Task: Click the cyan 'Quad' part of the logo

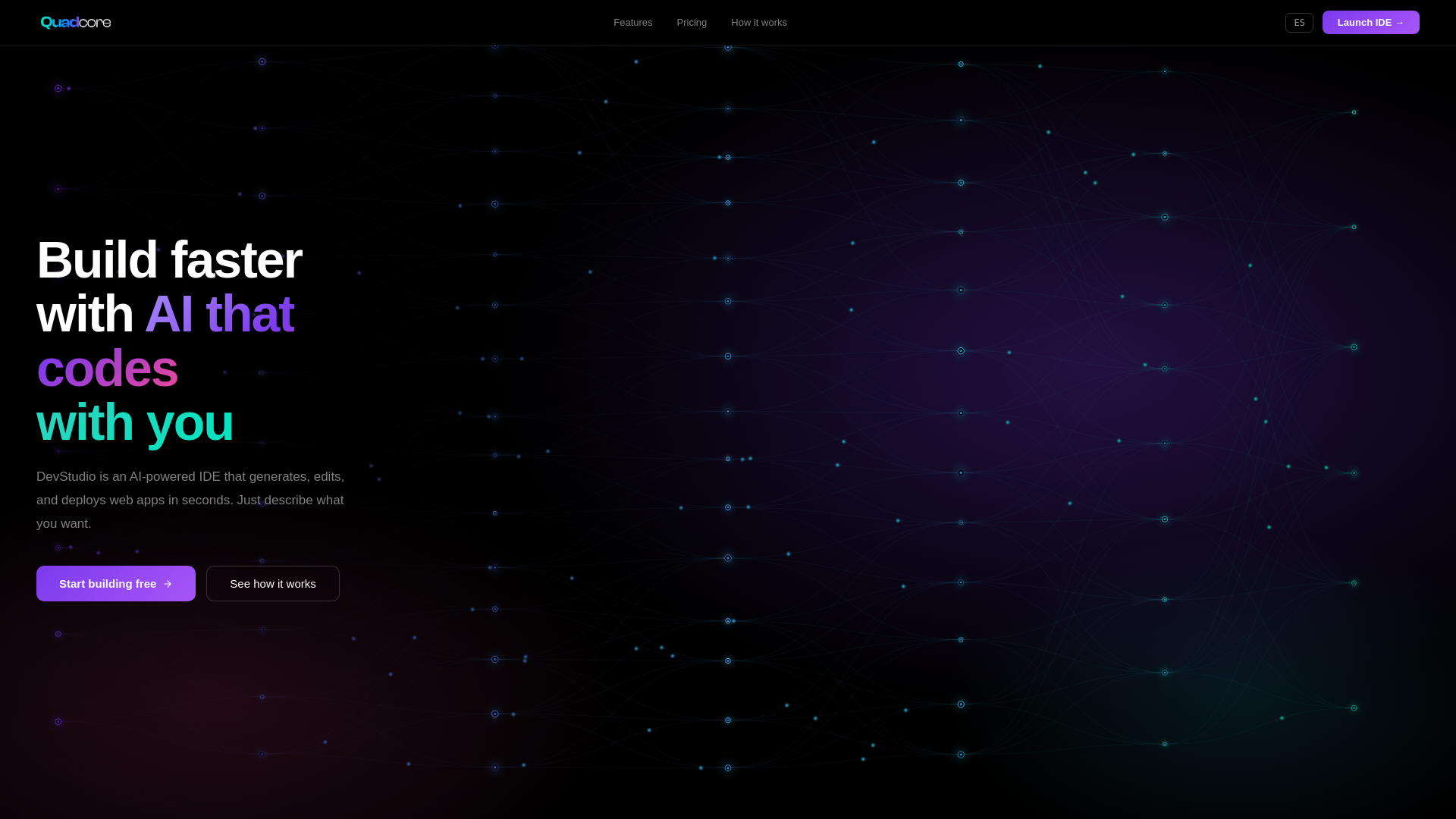Action: pos(59,23)
